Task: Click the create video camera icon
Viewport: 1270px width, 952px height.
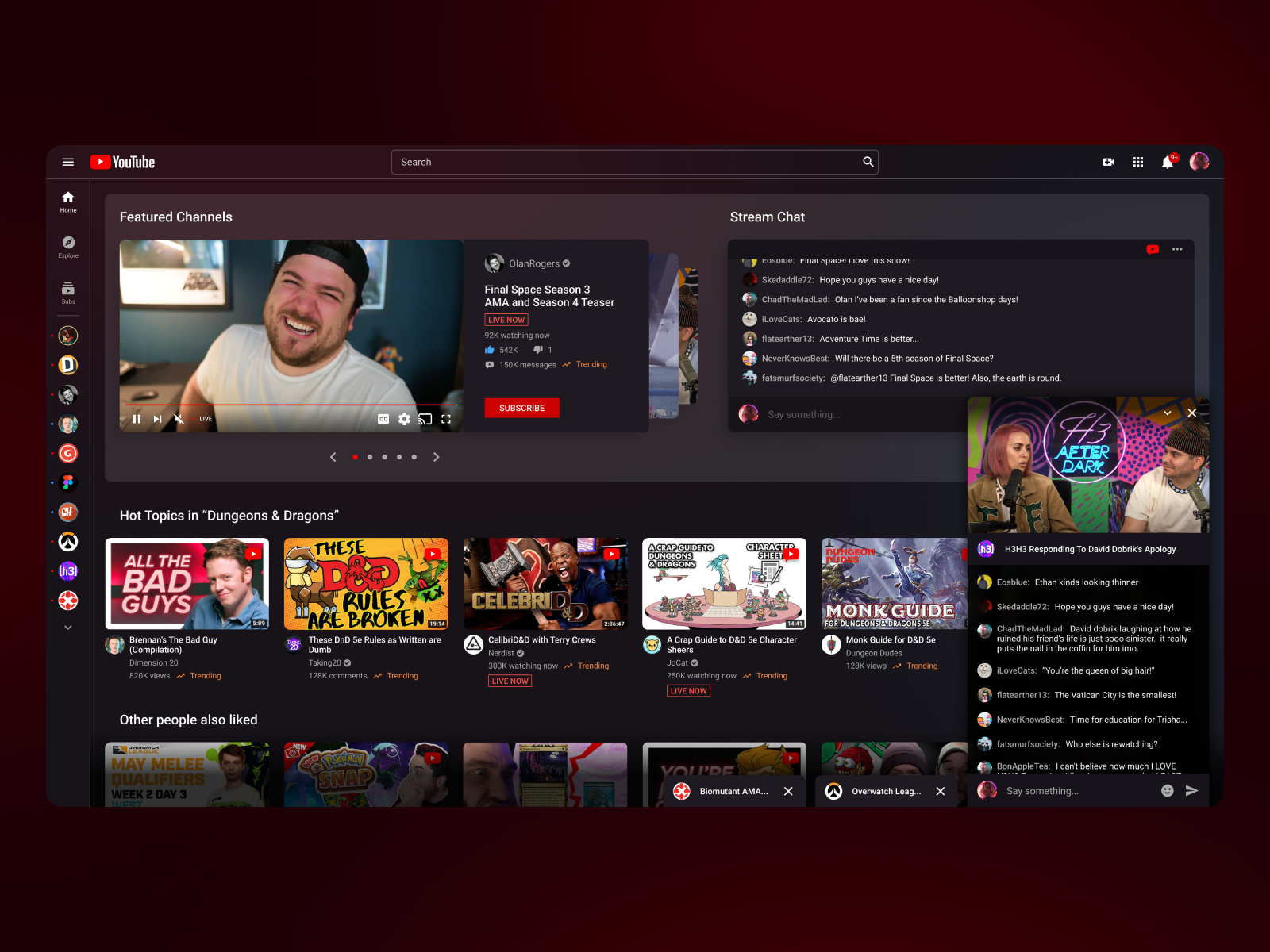Action: pyautogui.click(x=1108, y=162)
